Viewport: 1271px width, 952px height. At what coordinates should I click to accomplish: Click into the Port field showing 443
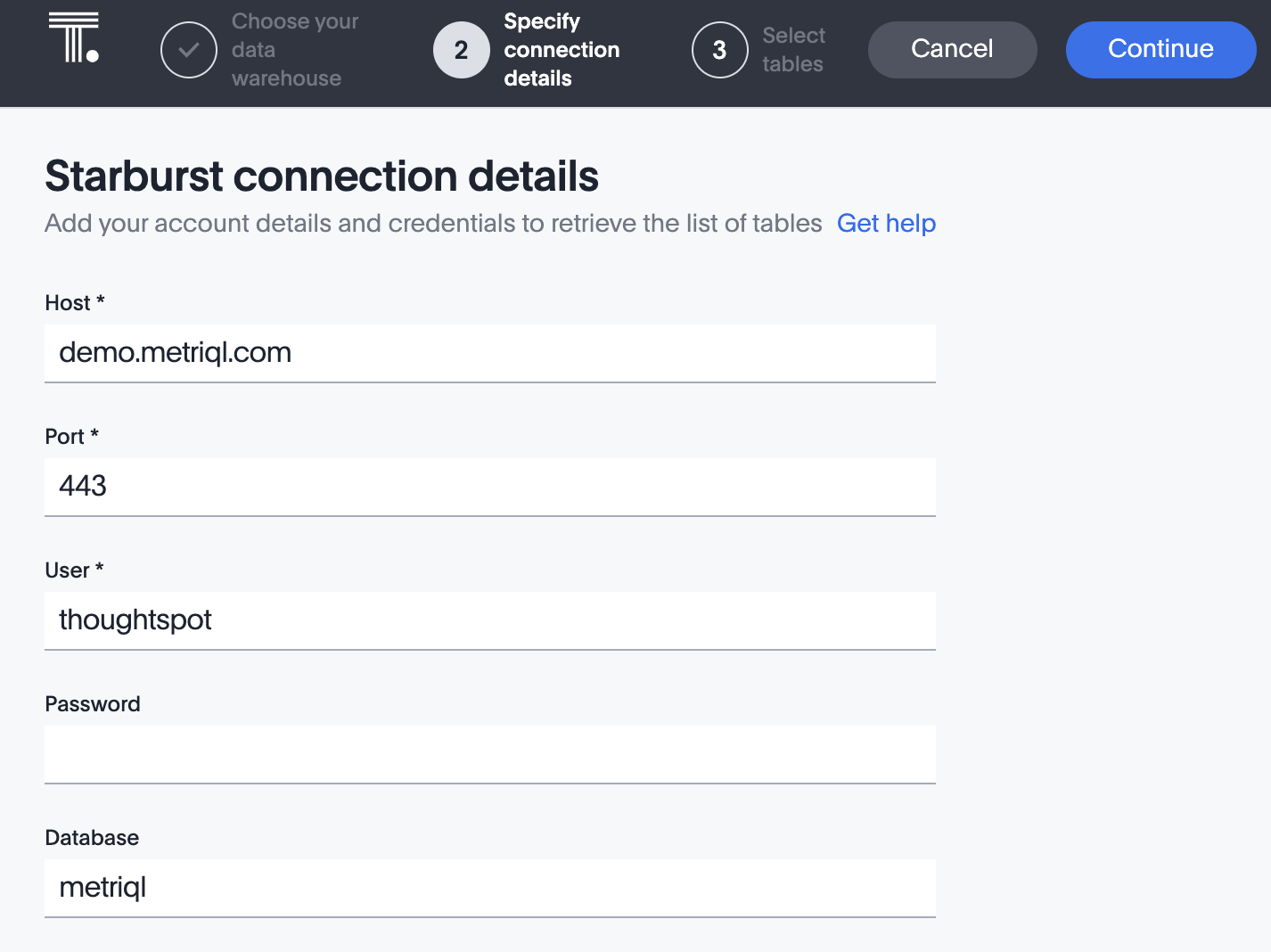click(x=490, y=487)
